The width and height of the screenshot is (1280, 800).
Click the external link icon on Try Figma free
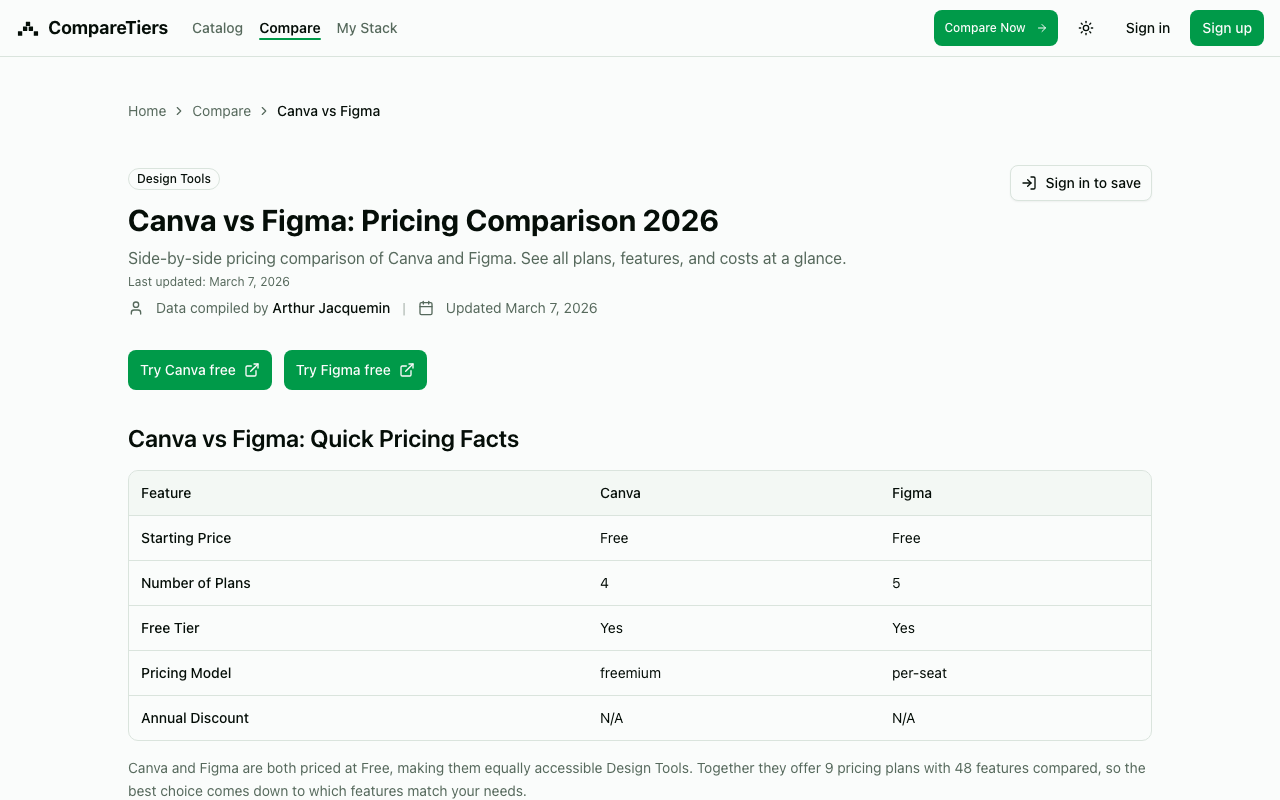pyautogui.click(x=407, y=370)
